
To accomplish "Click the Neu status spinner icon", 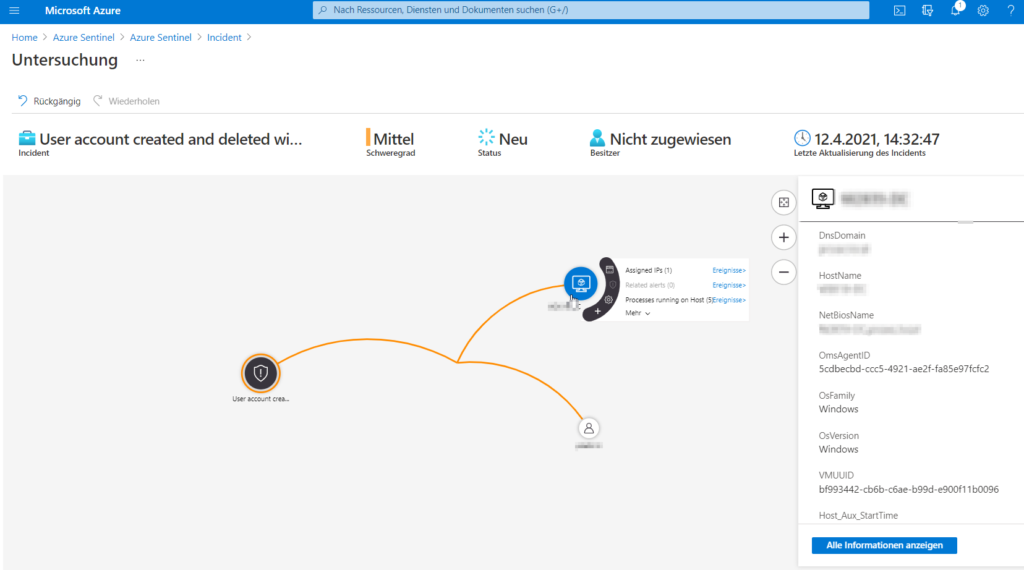I will (x=487, y=137).
